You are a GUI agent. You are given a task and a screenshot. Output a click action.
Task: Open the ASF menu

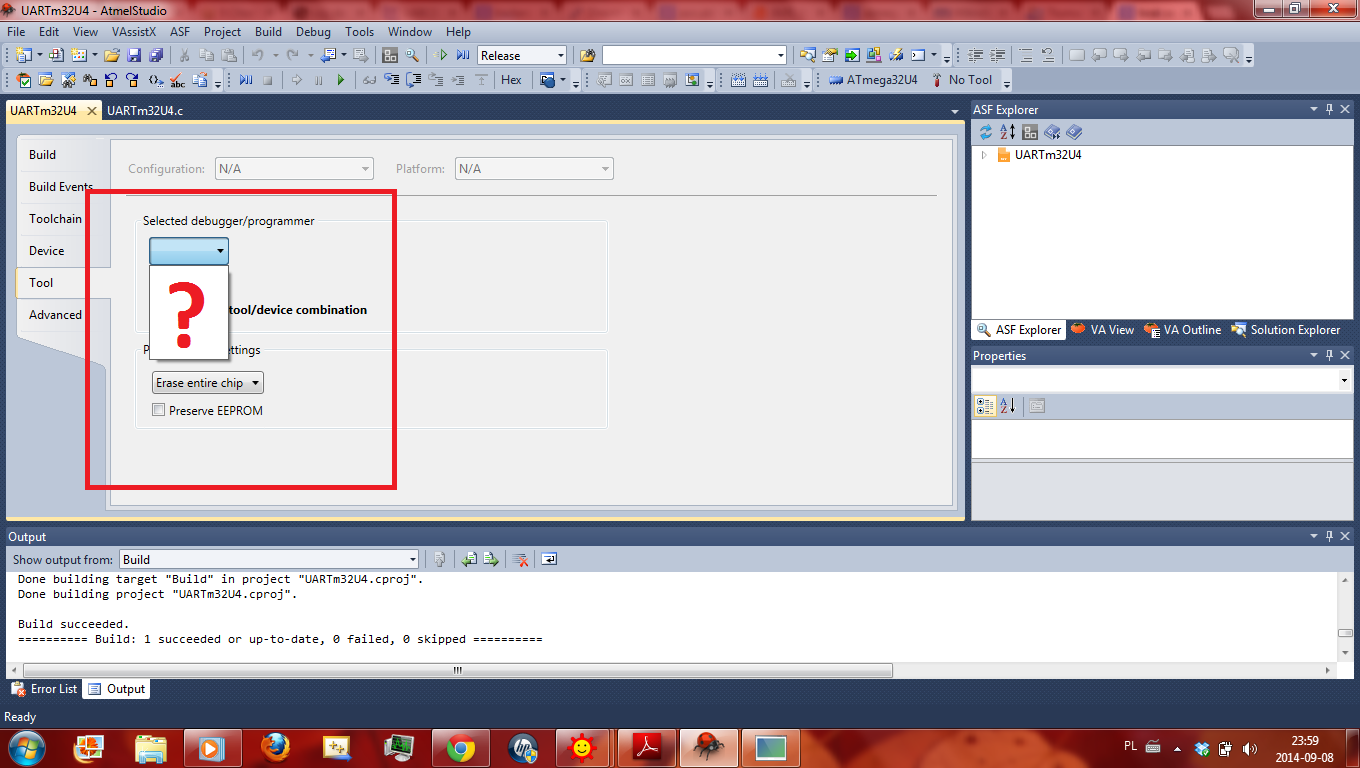(180, 32)
